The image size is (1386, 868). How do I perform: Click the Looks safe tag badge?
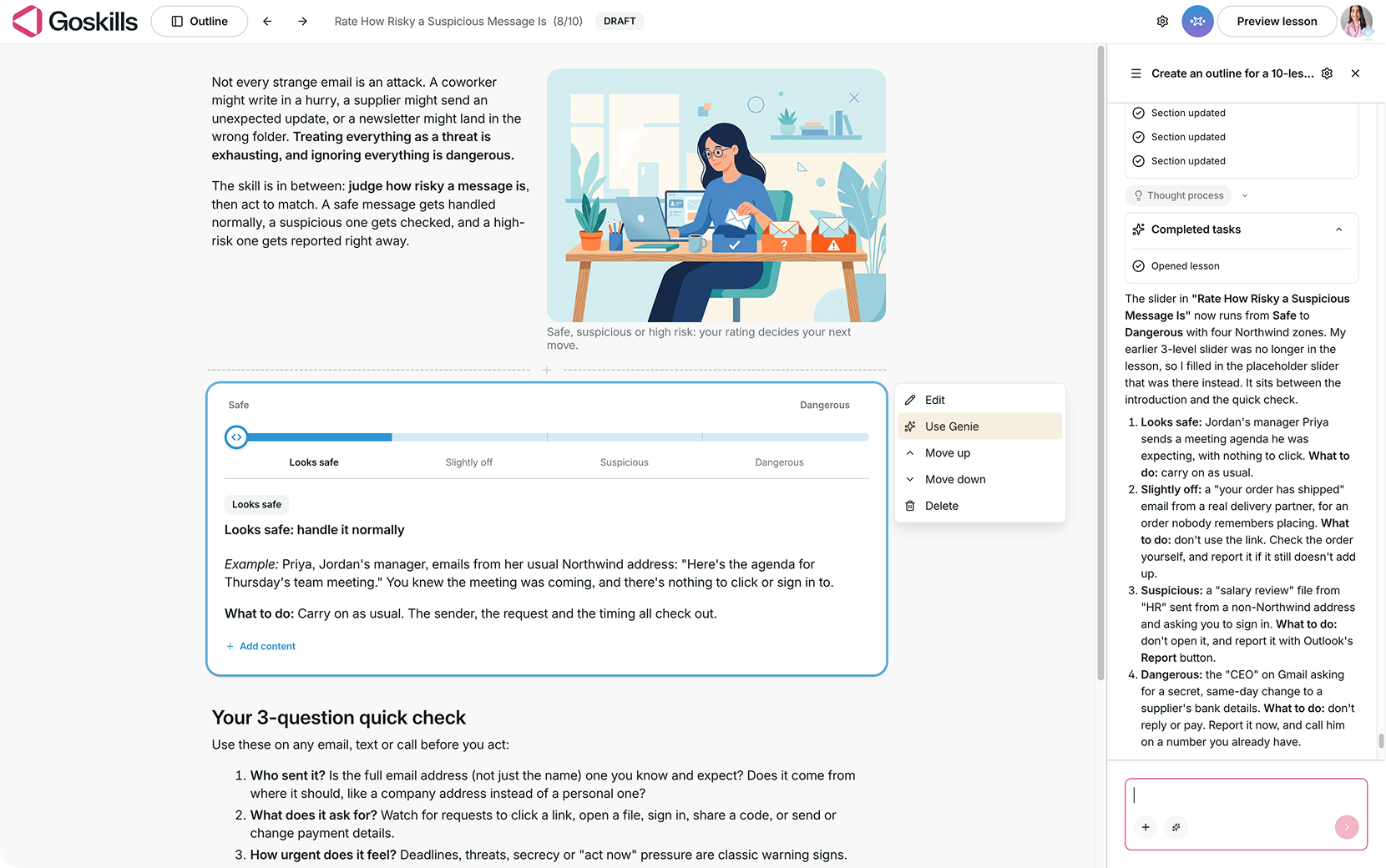[x=256, y=504]
